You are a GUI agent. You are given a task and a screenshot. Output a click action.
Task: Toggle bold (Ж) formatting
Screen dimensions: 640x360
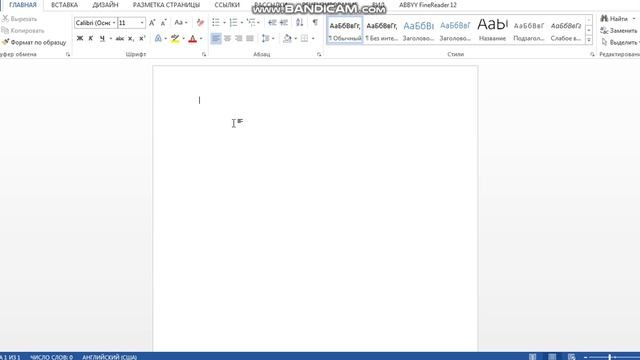[80, 38]
